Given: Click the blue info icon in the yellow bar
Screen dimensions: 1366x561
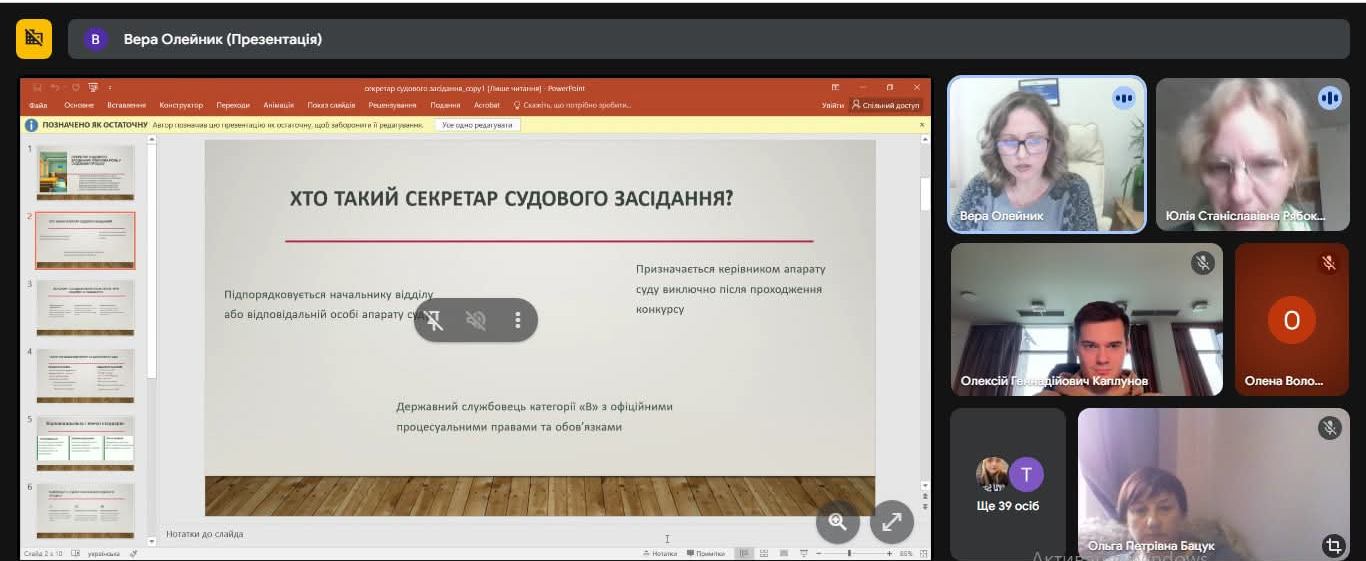Looking at the screenshot, I should [32, 125].
